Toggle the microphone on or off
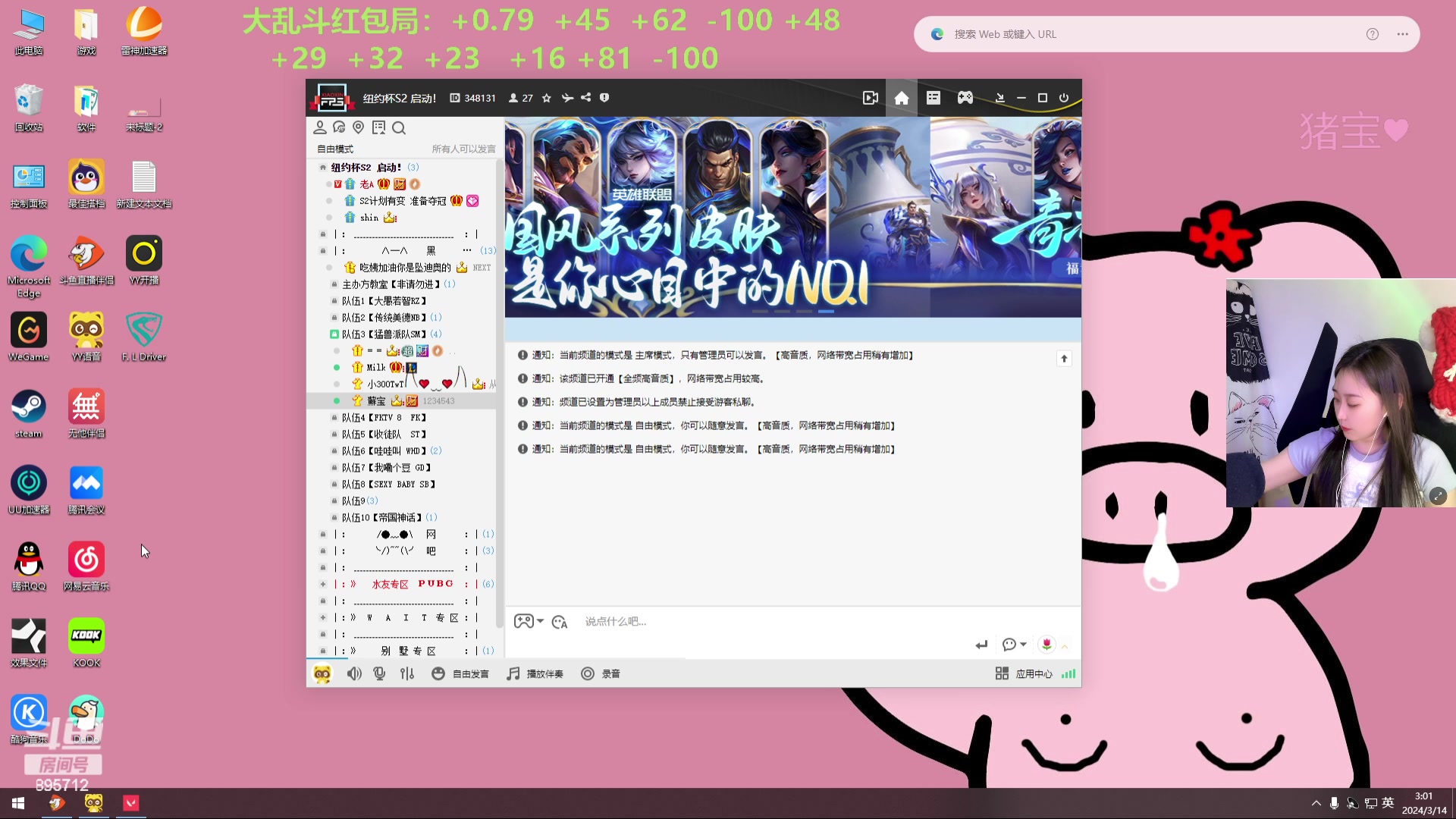Viewport: 1456px width, 819px height. [379, 673]
